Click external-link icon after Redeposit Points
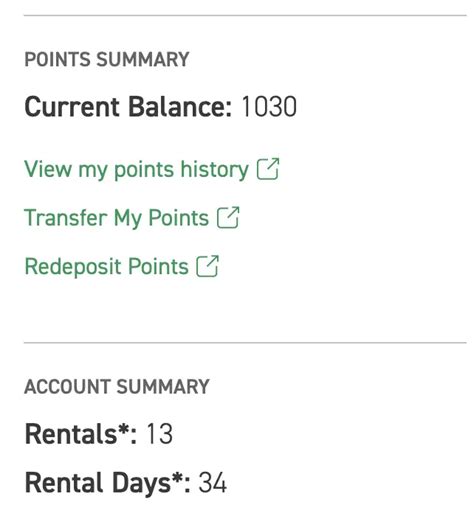 tap(208, 266)
